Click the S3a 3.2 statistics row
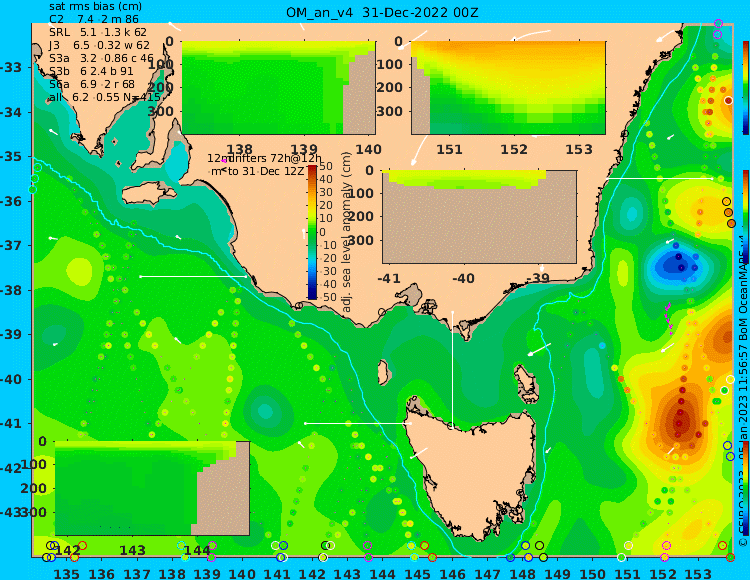Image resolution: width=750 pixels, height=580 pixels. [x=101, y=58]
